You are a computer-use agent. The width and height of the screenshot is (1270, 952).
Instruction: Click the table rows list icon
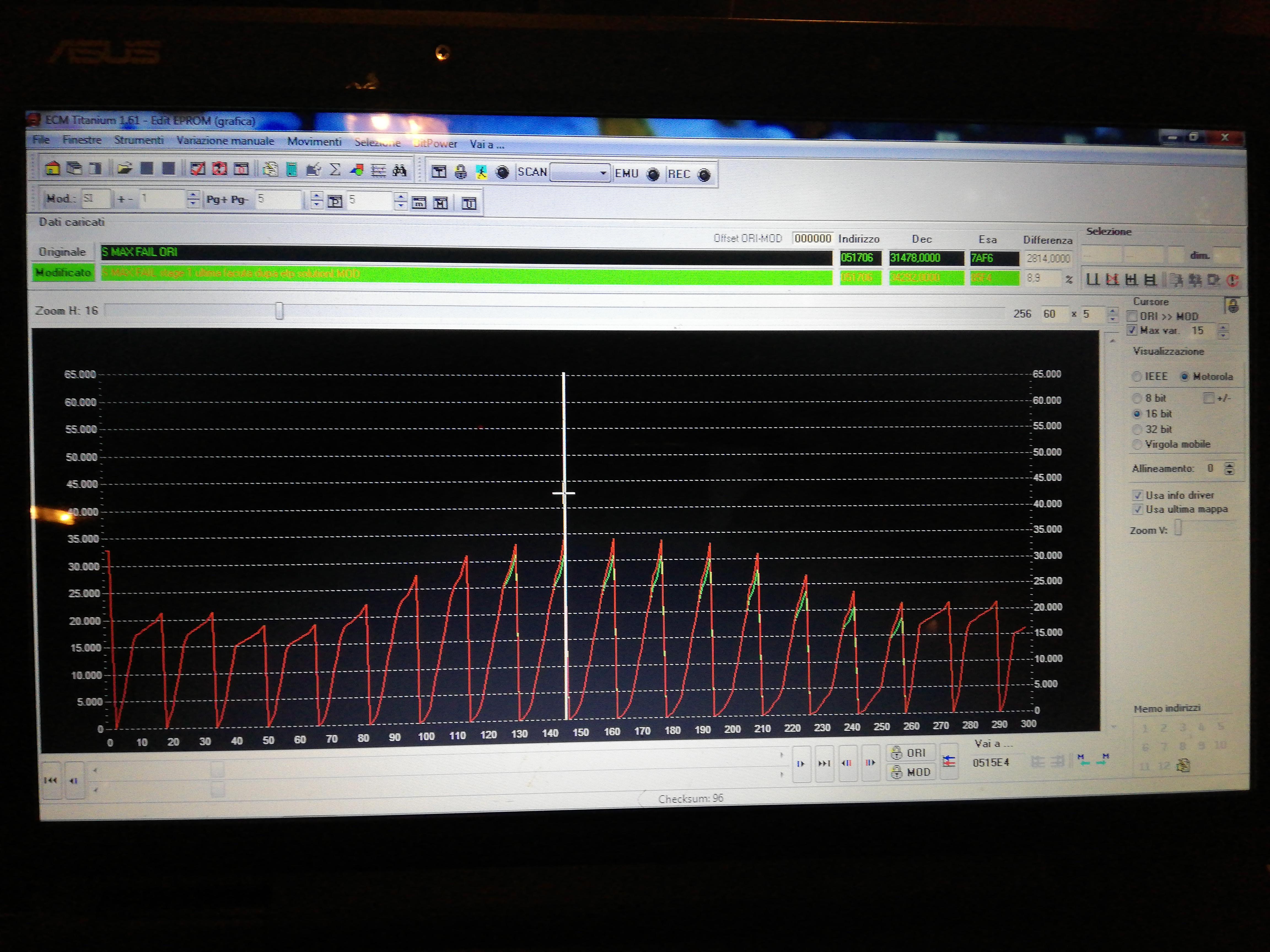pos(378,170)
